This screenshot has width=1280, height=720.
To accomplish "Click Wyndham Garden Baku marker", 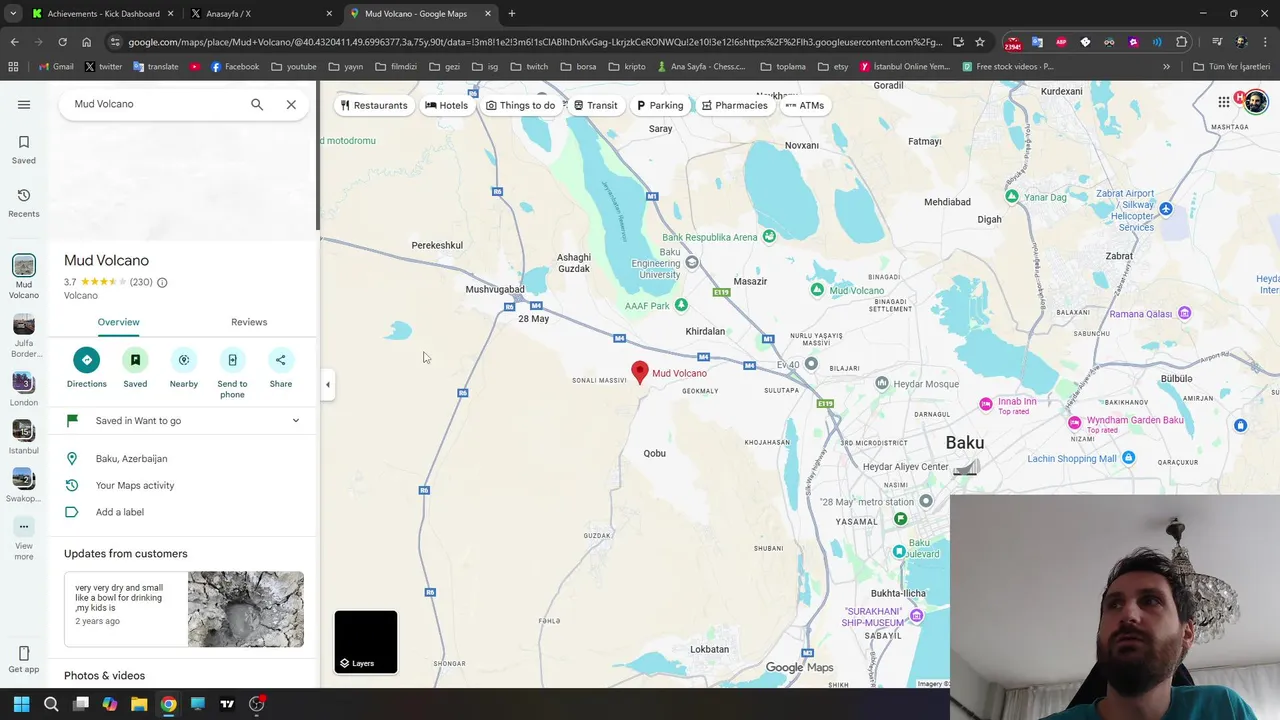I will [1074, 422].
